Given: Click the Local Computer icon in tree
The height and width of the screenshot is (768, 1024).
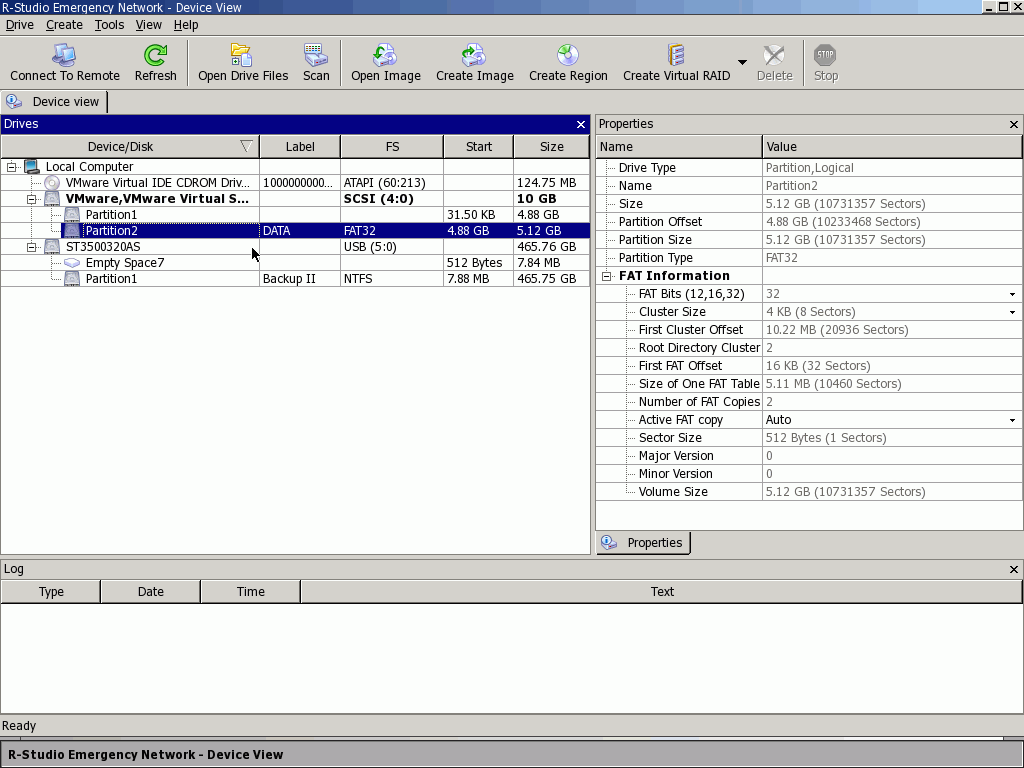Looking at the screenshot, I should click(32, 167).
